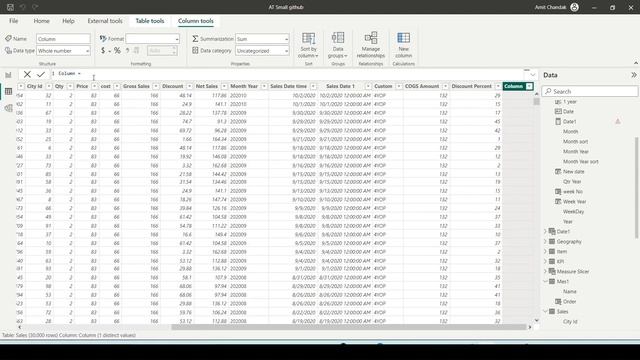Expand the Date1 table node
The image size is (640, 360).
tap(545, 231)
